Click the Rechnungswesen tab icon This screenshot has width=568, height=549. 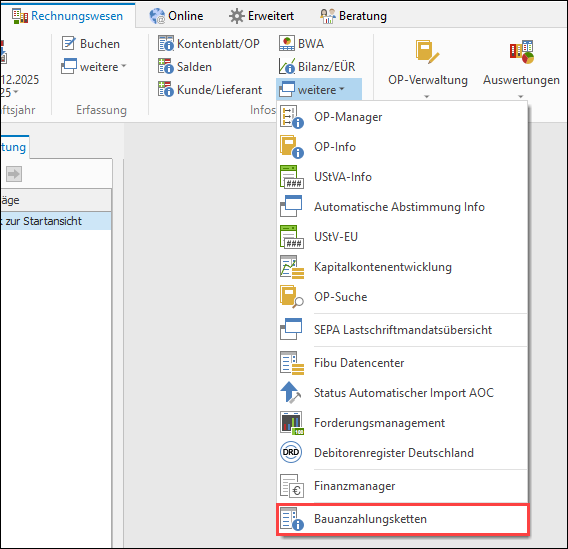(20, 16)
